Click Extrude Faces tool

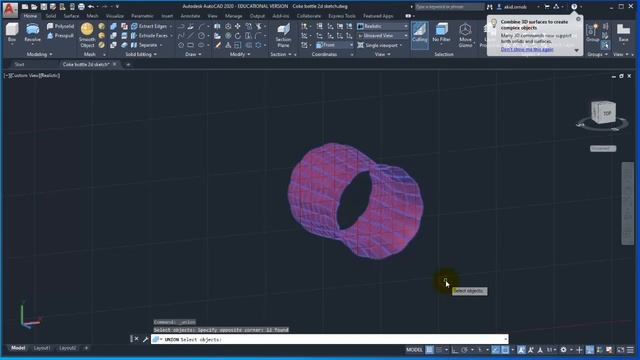click(x=151, y=36)
